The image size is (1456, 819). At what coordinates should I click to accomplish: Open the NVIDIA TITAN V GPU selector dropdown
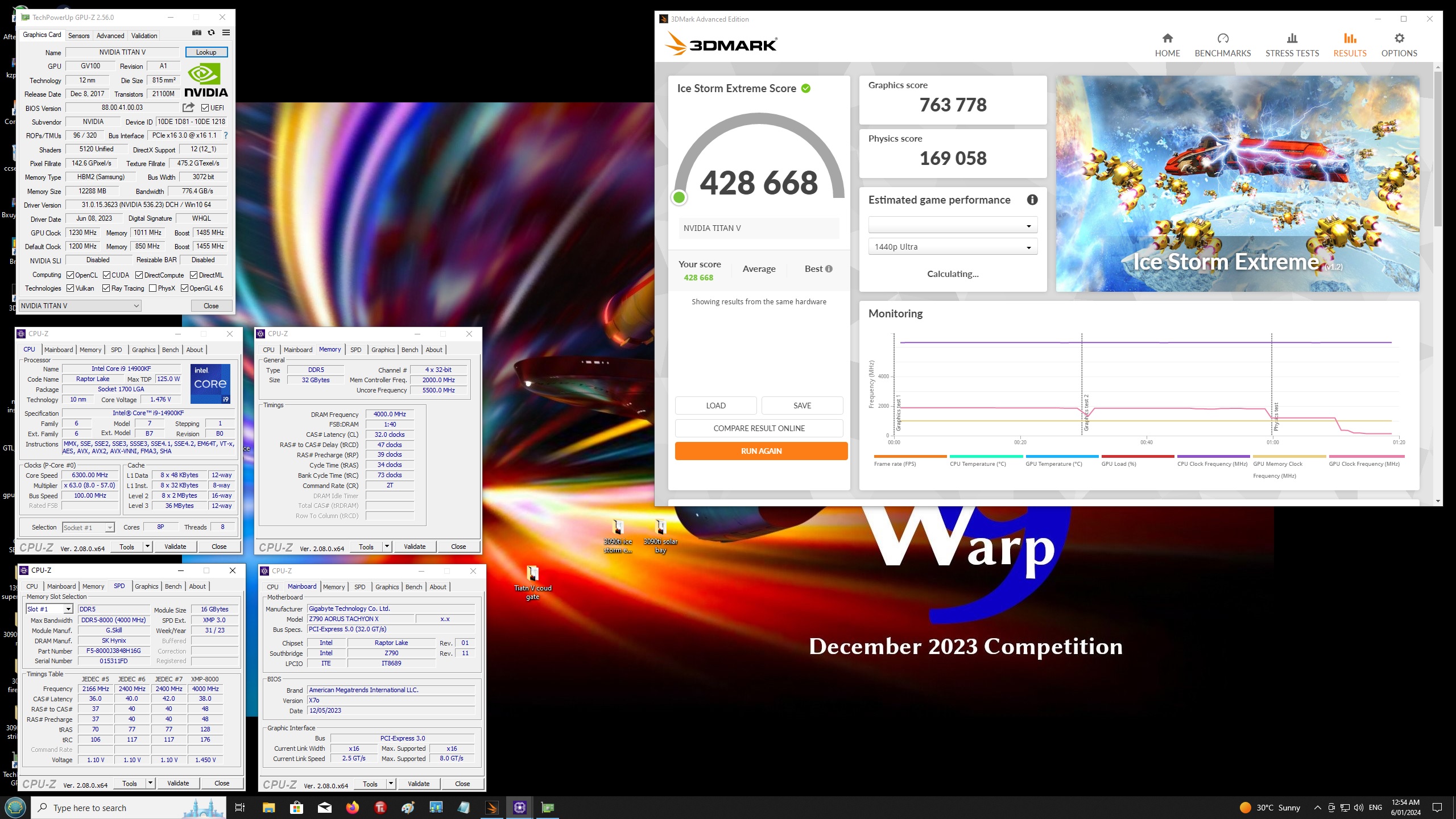80,306
